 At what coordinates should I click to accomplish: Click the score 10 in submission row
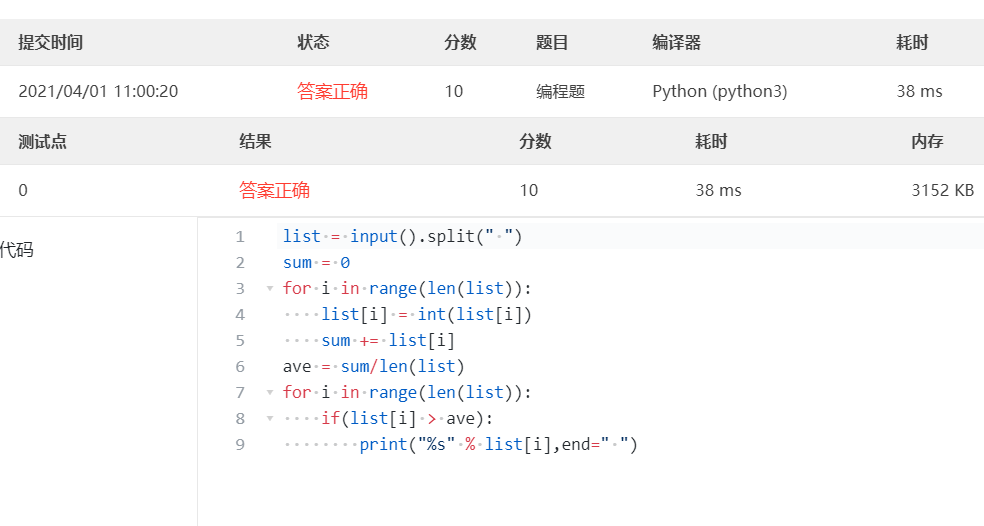454,92
